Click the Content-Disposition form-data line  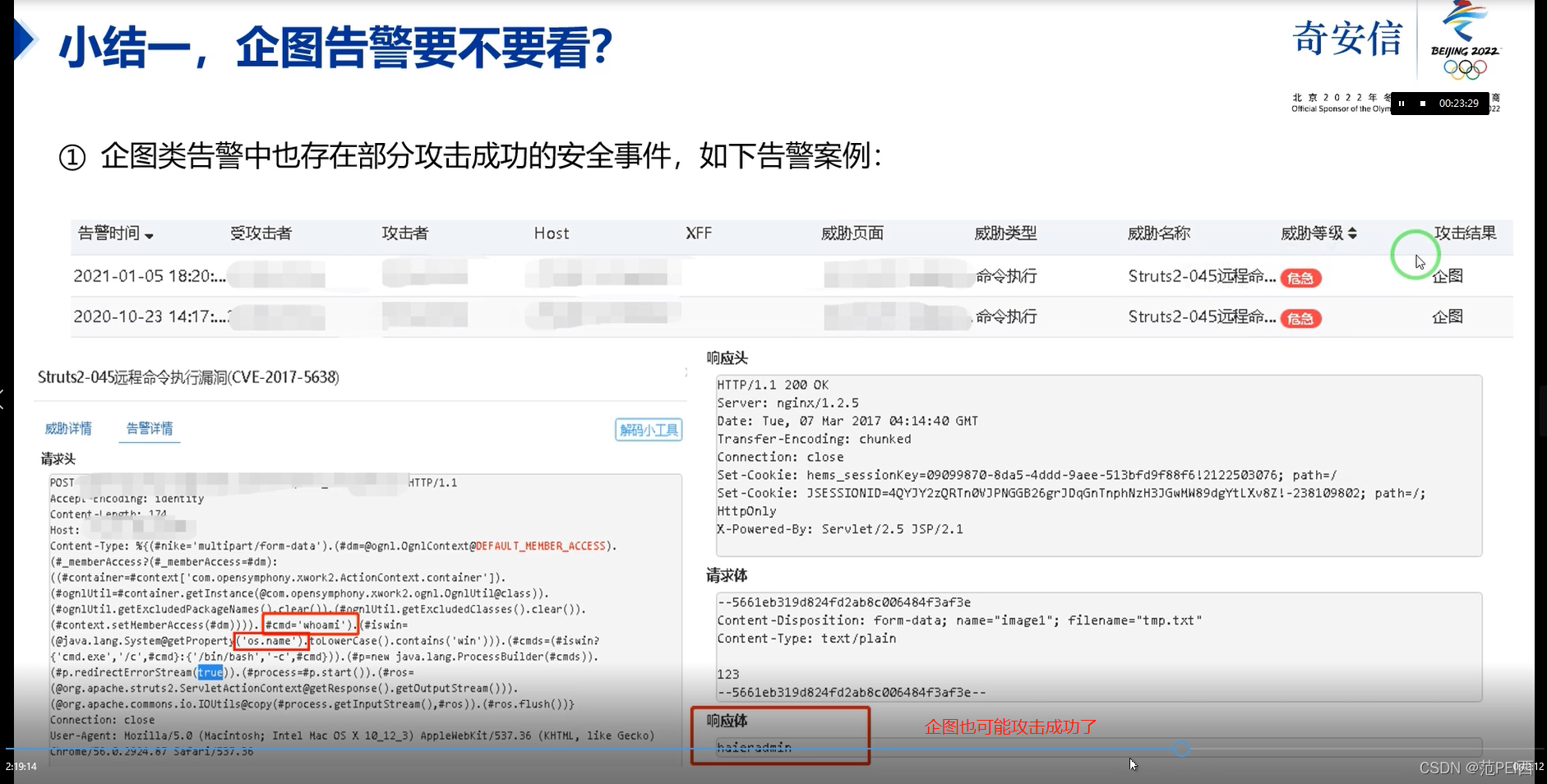click(959, 620)
